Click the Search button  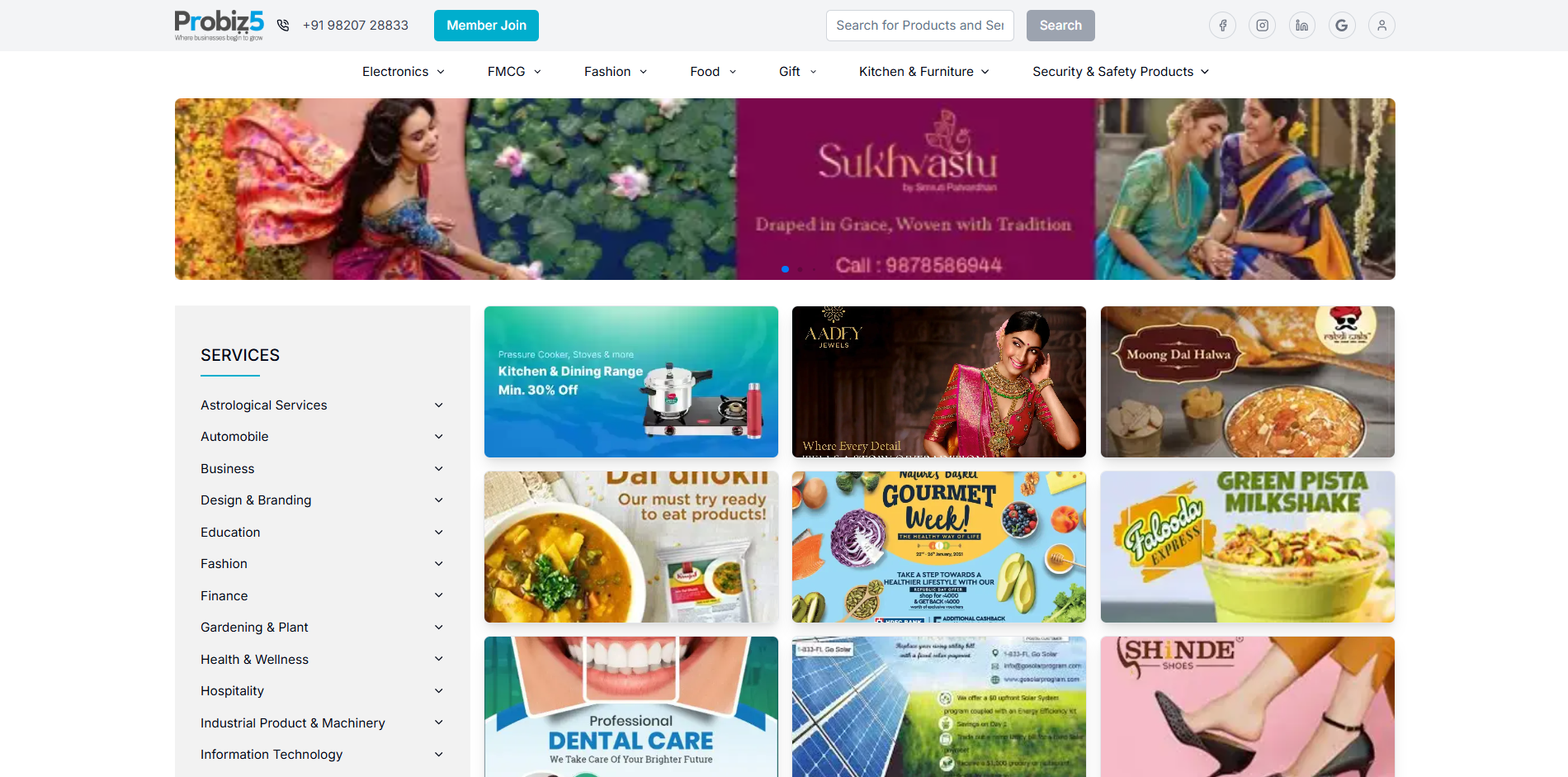pos(1060,26)
